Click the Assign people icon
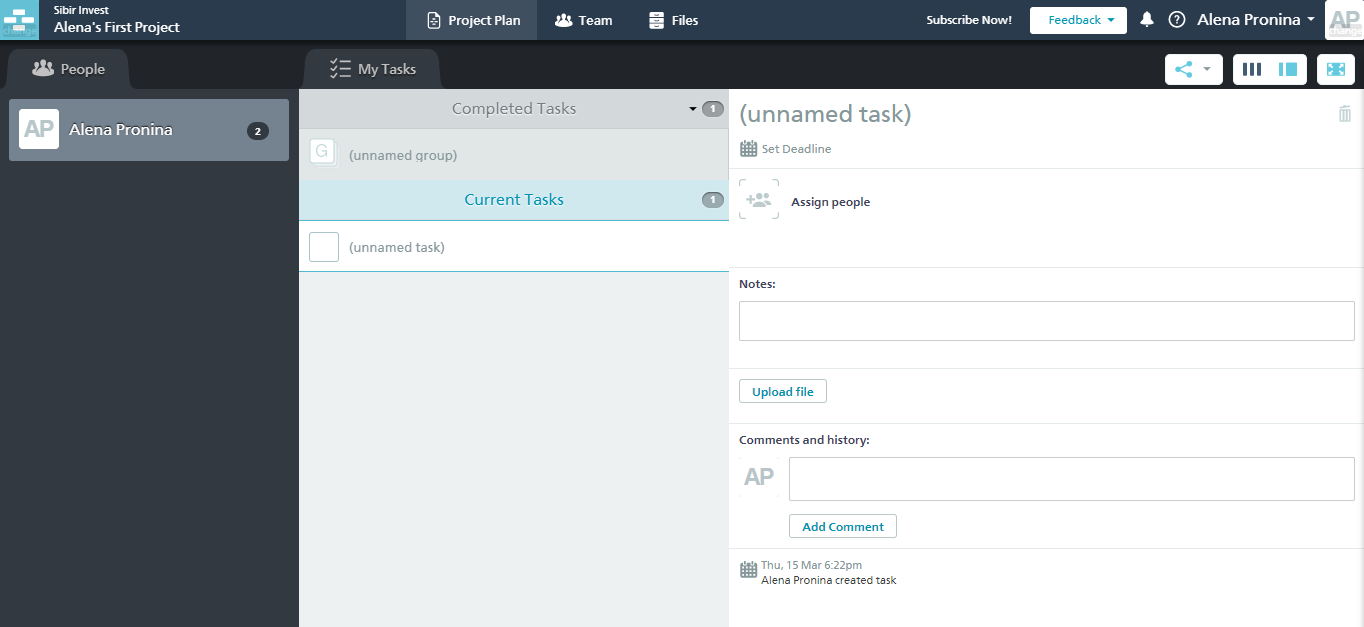The image size is (1364, 627). (759, 200)
